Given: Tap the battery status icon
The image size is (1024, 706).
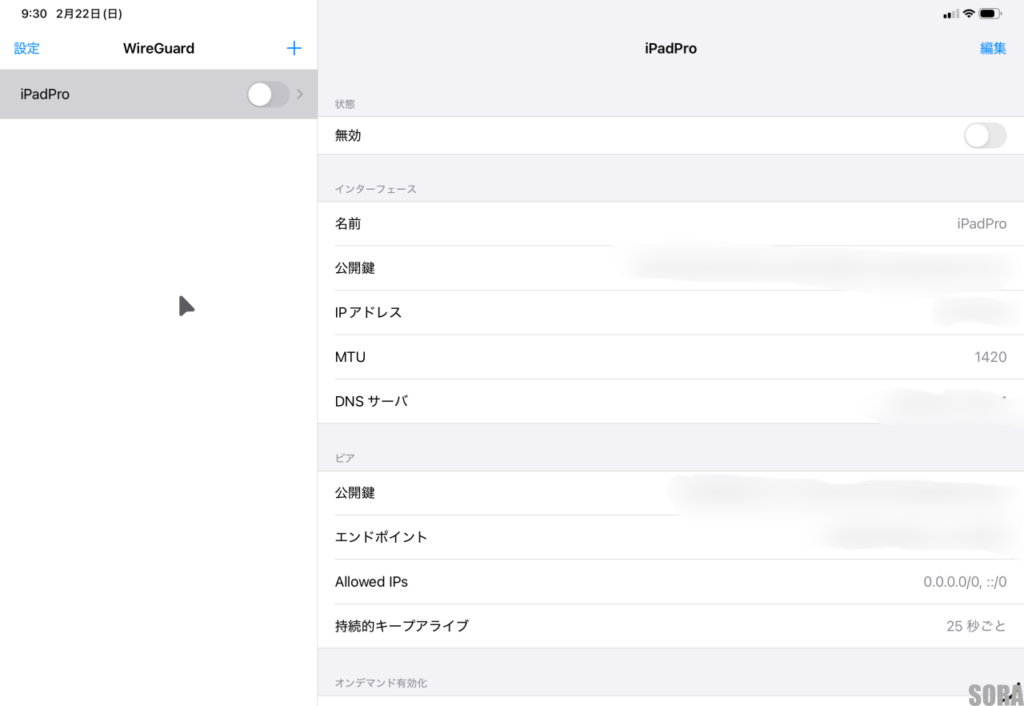Looking at the screenshot, I should [991, 14].
